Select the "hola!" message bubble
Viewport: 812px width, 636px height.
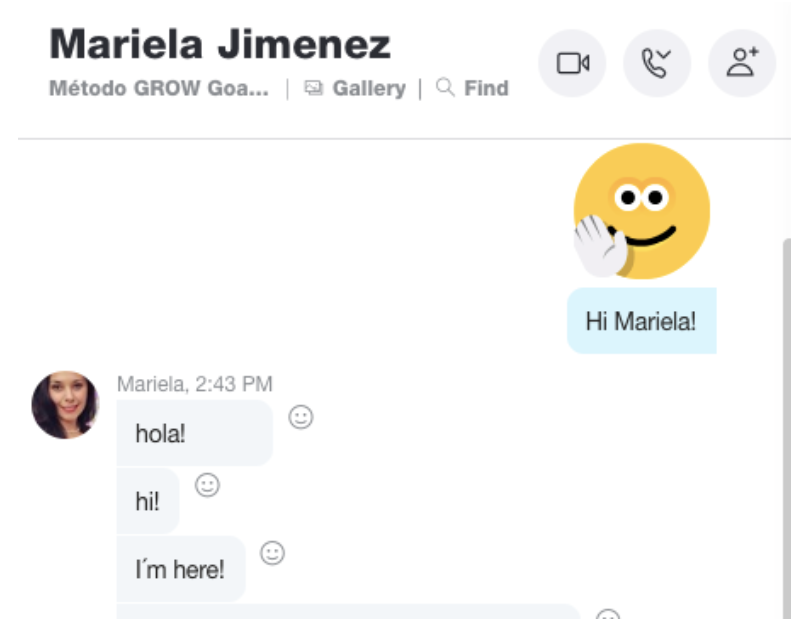(x=195, y=433)
